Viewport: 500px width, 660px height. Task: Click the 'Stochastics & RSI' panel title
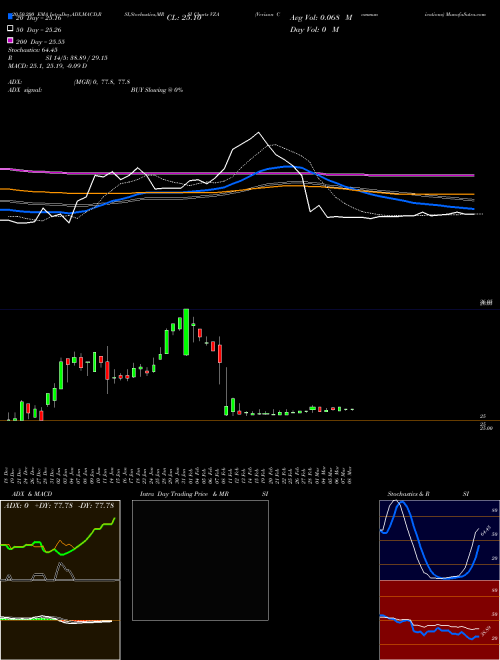[428, 494]
